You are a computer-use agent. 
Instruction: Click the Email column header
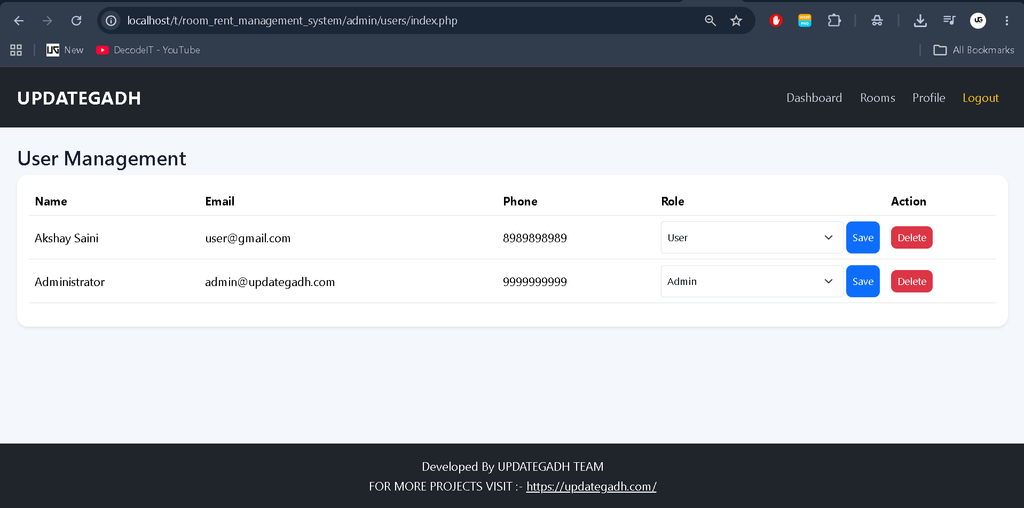219,201
